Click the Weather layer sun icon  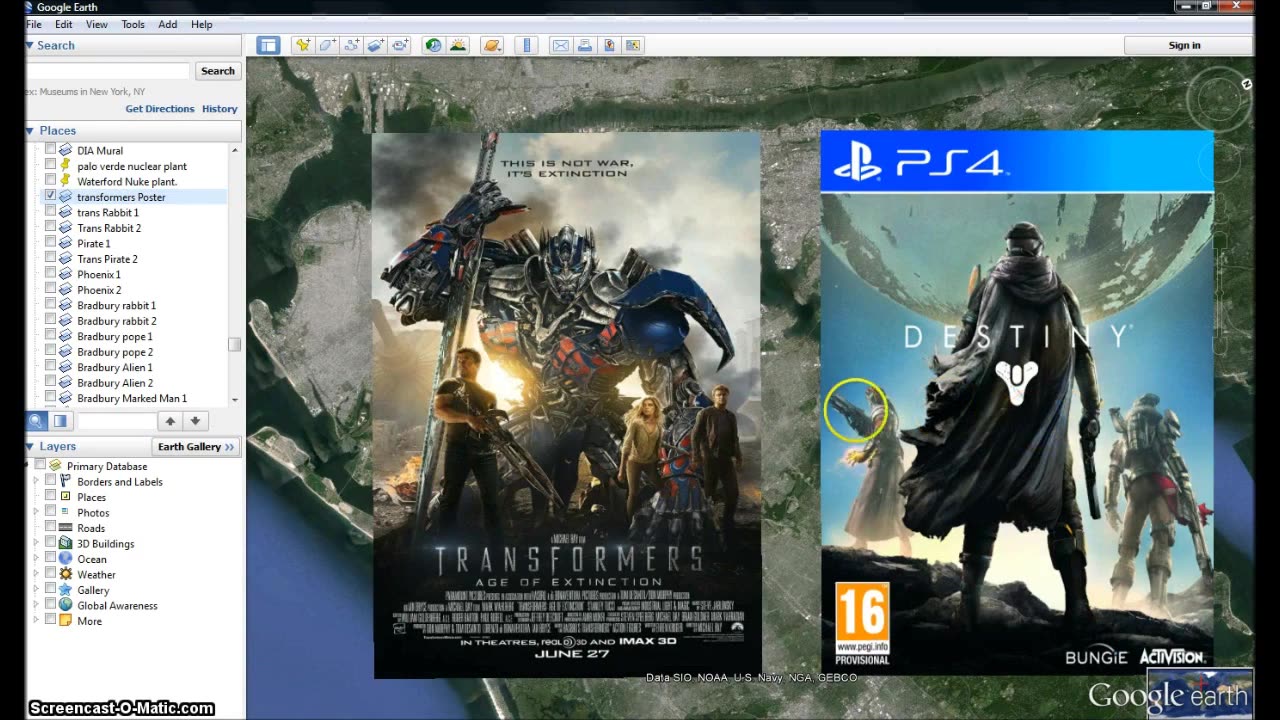click(66, 574)
